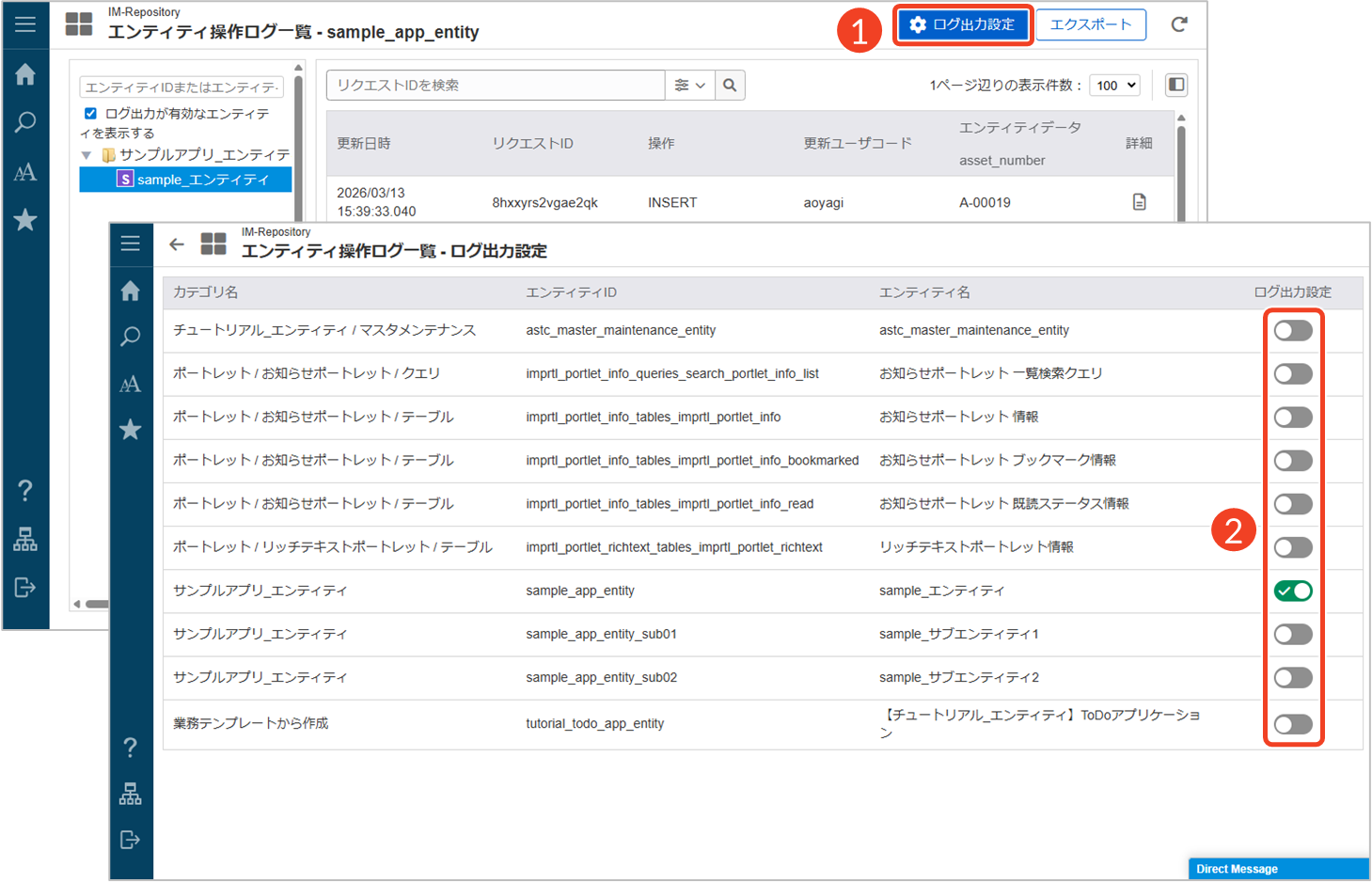Click the logout icon in front sidebar

click(x=131, y=840)
